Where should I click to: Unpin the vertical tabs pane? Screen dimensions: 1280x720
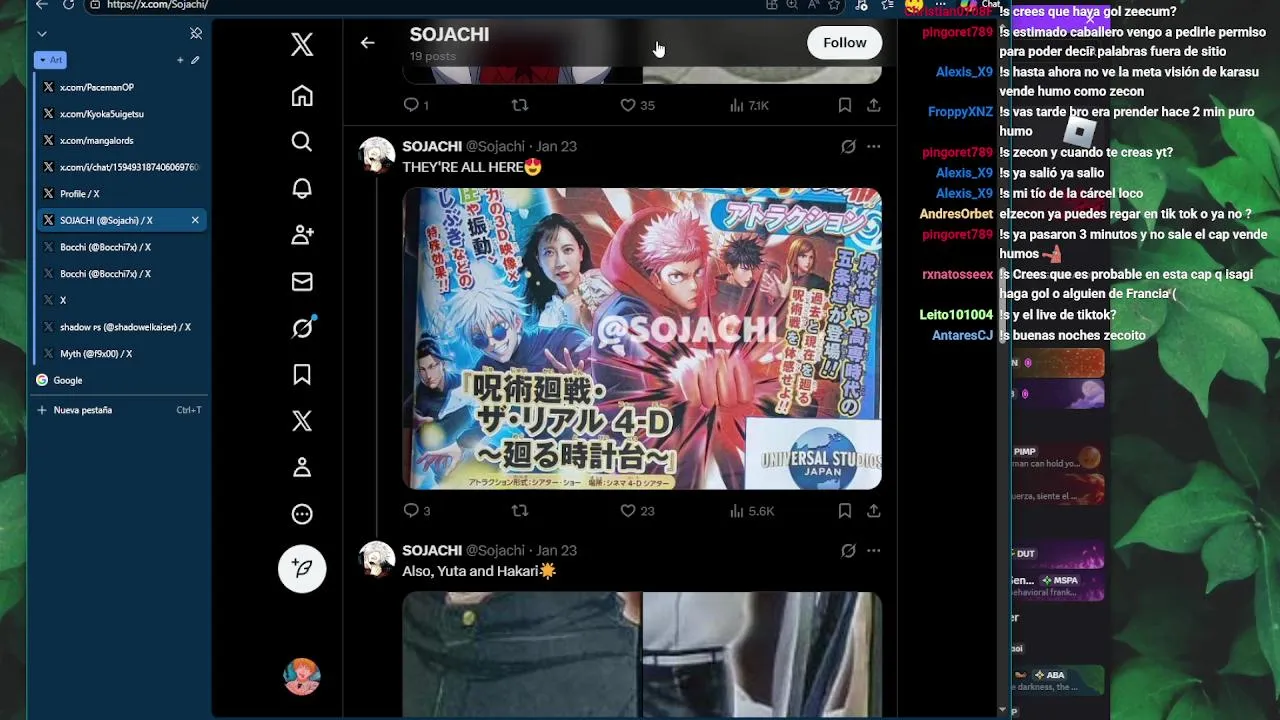click(x=196, y=34)
